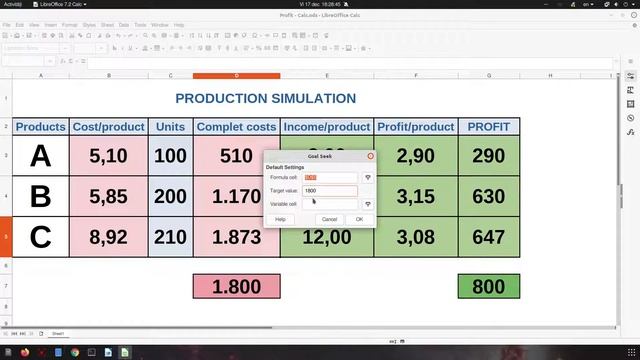This screenshot has height=360, width=640.
Task: Switch to LibreOffice Calc dock icon
Action: click(125, 352)
